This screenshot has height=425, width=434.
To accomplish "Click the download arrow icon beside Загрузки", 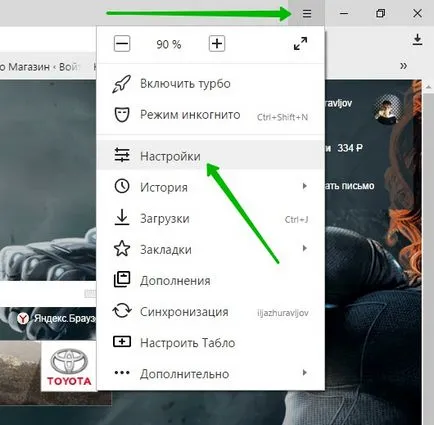I will [x=122, y=217].
